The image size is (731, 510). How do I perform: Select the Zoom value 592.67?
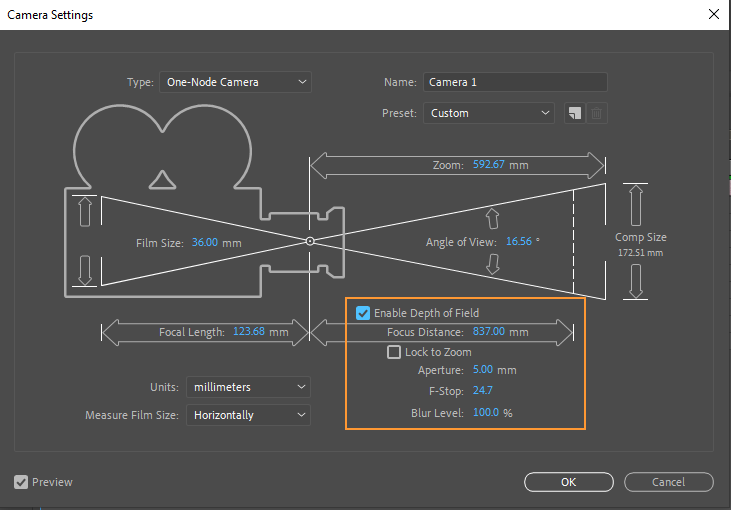pyautogui.click(x=489, y=165)
